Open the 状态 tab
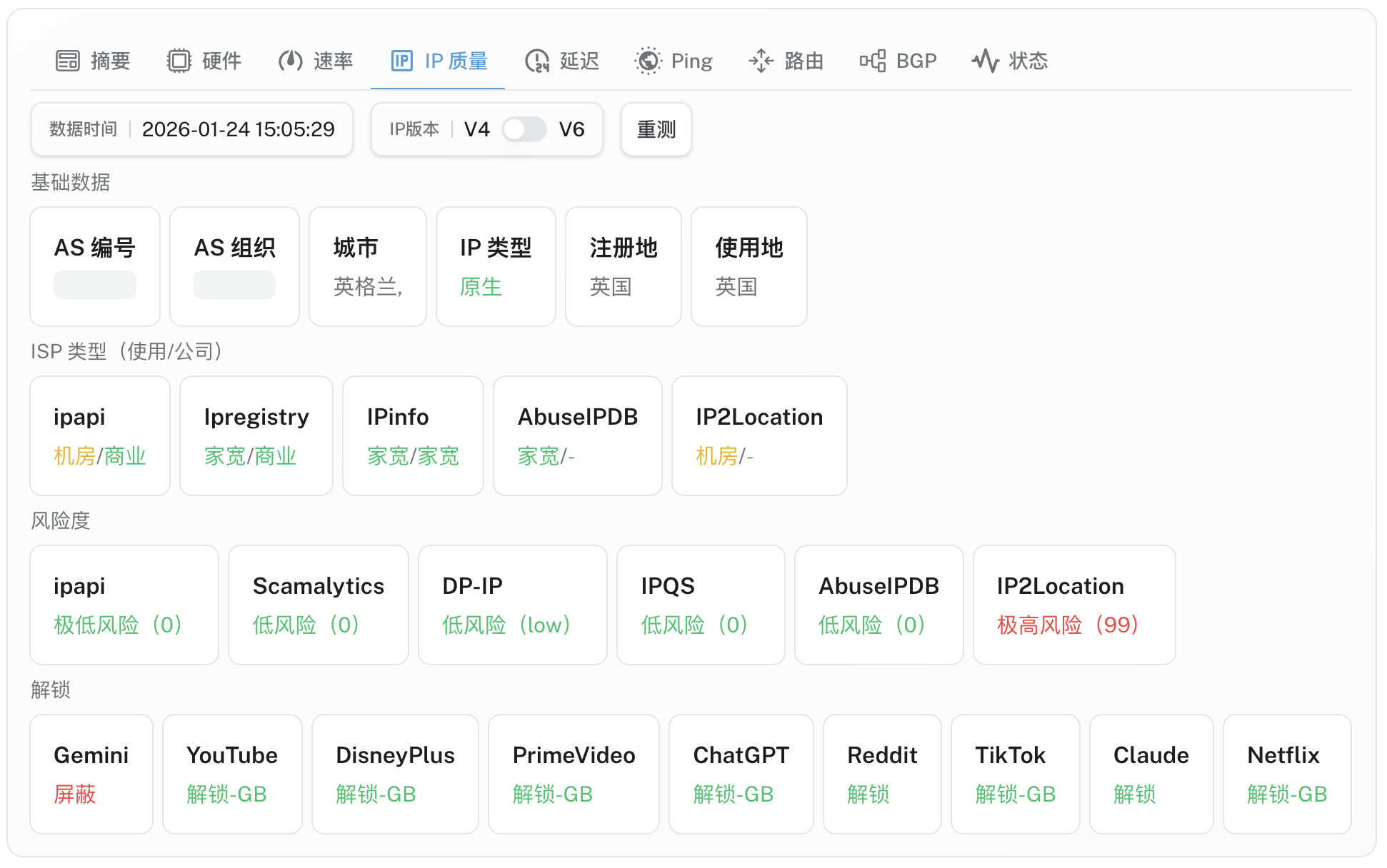The height and width of the screenshot is (868, 1387). (1028, 61)
